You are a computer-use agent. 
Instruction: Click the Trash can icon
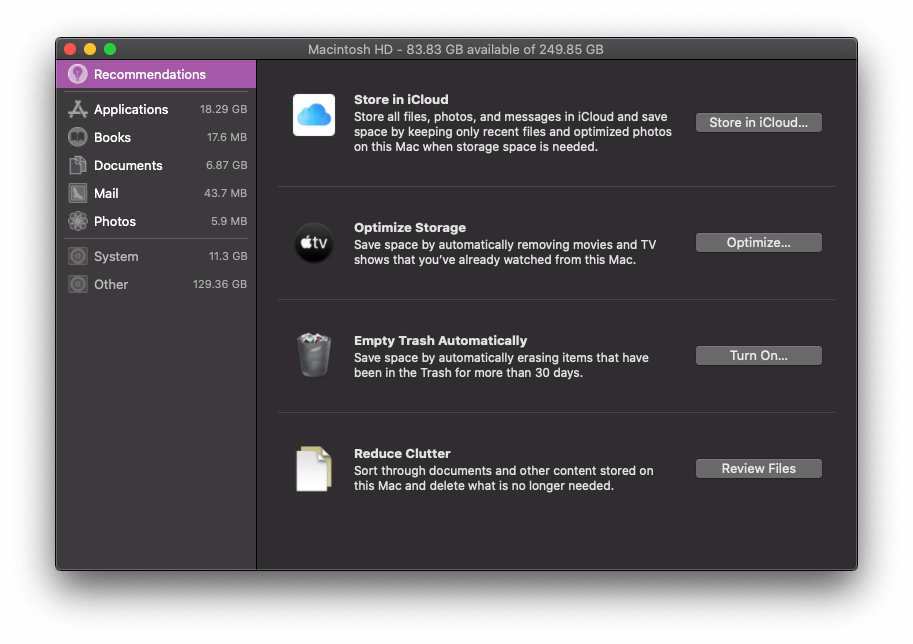[314, 355]
